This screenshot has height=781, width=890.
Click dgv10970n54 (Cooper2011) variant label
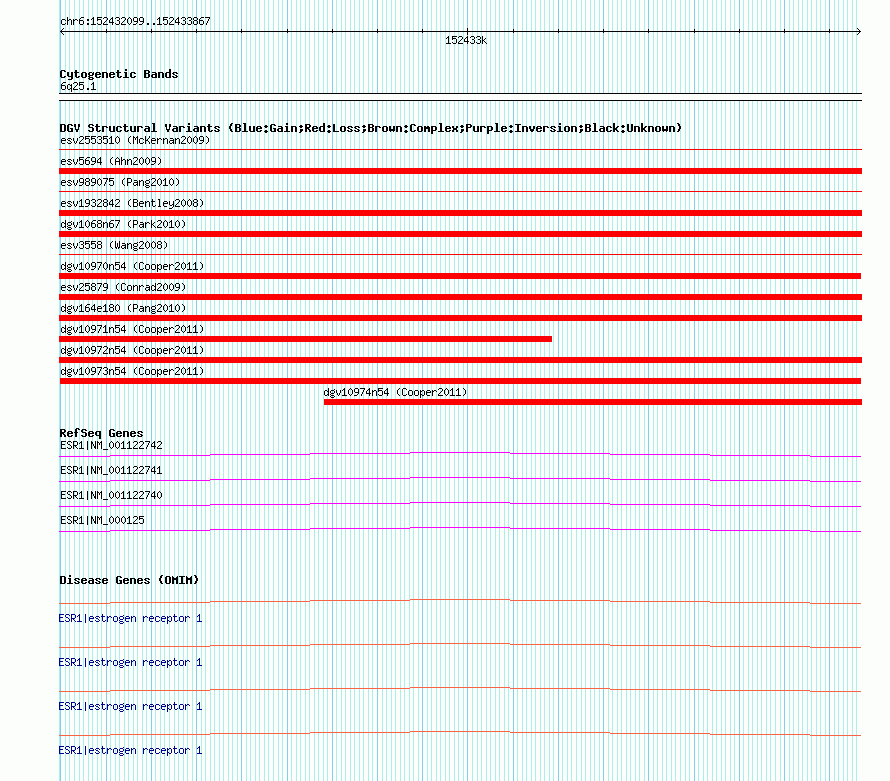[132, 266]
